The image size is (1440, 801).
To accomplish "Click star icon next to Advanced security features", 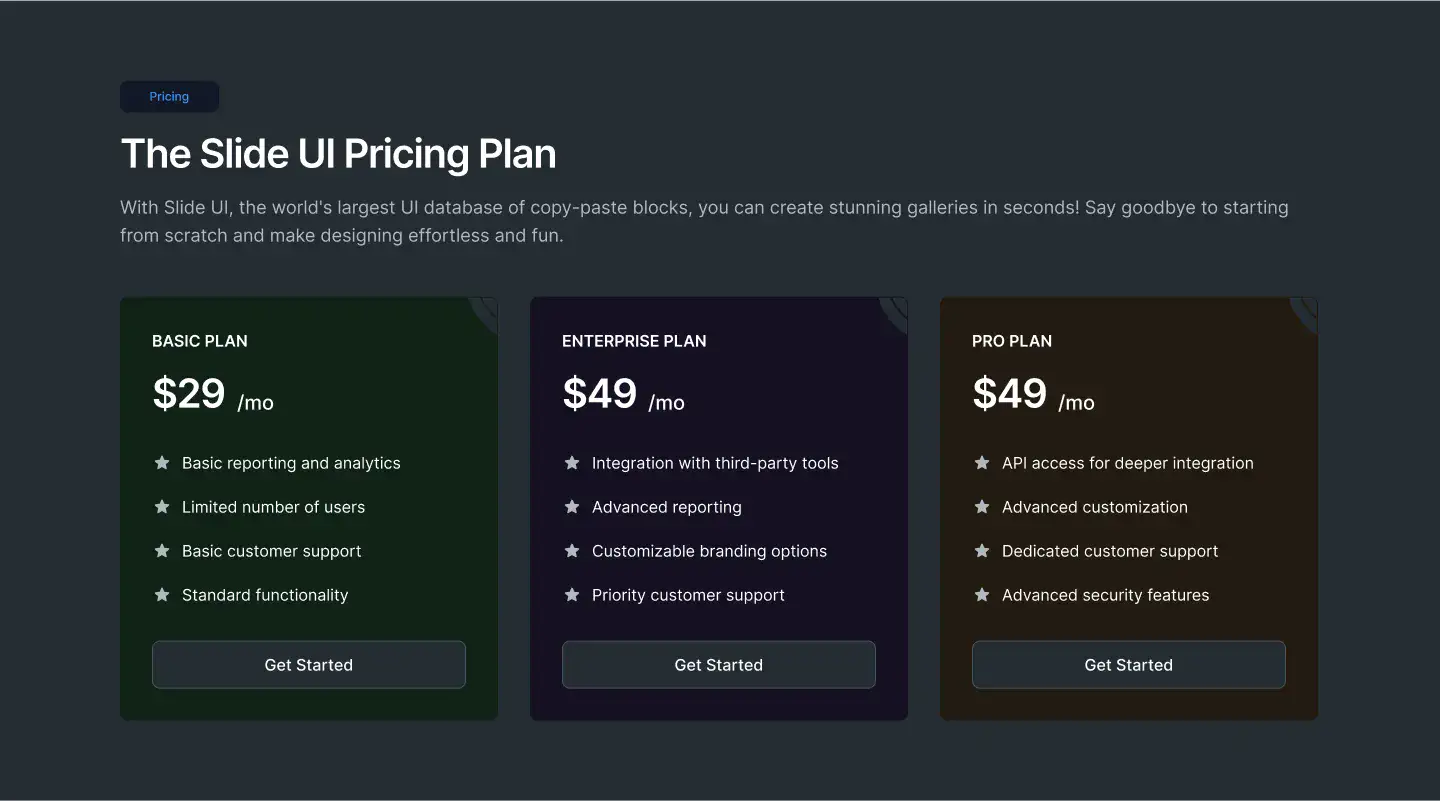I will pos(982,595).
